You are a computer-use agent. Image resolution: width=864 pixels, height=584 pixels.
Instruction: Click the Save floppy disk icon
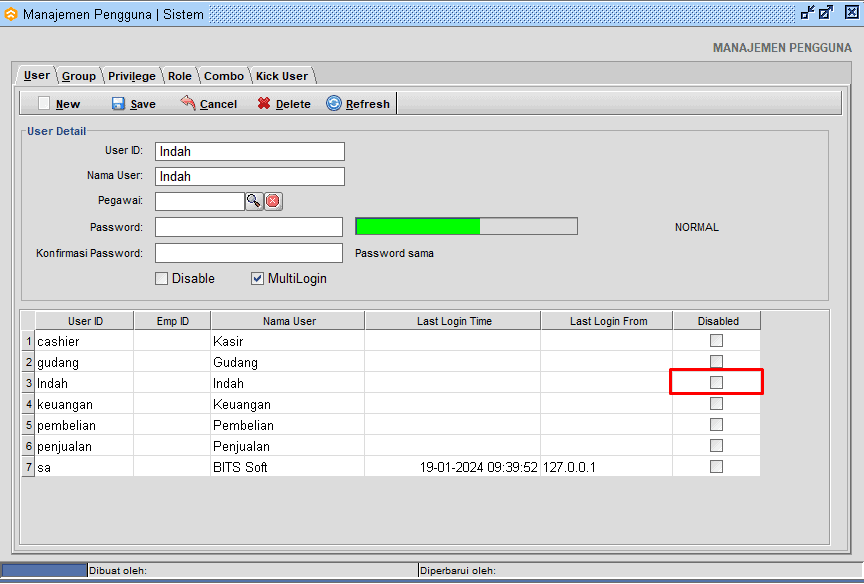click(118, 104)
